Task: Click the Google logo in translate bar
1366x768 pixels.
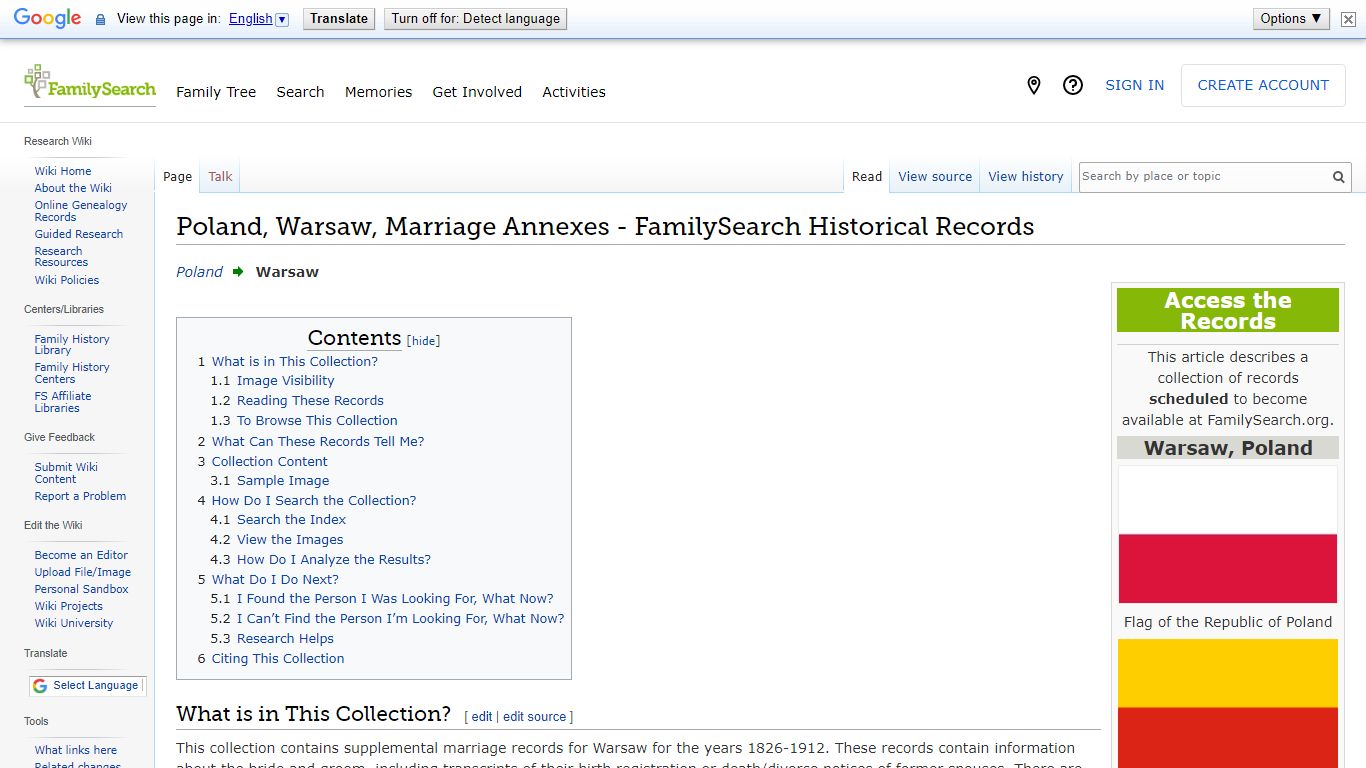Action: pyautogui.click(x=47, y=19)
